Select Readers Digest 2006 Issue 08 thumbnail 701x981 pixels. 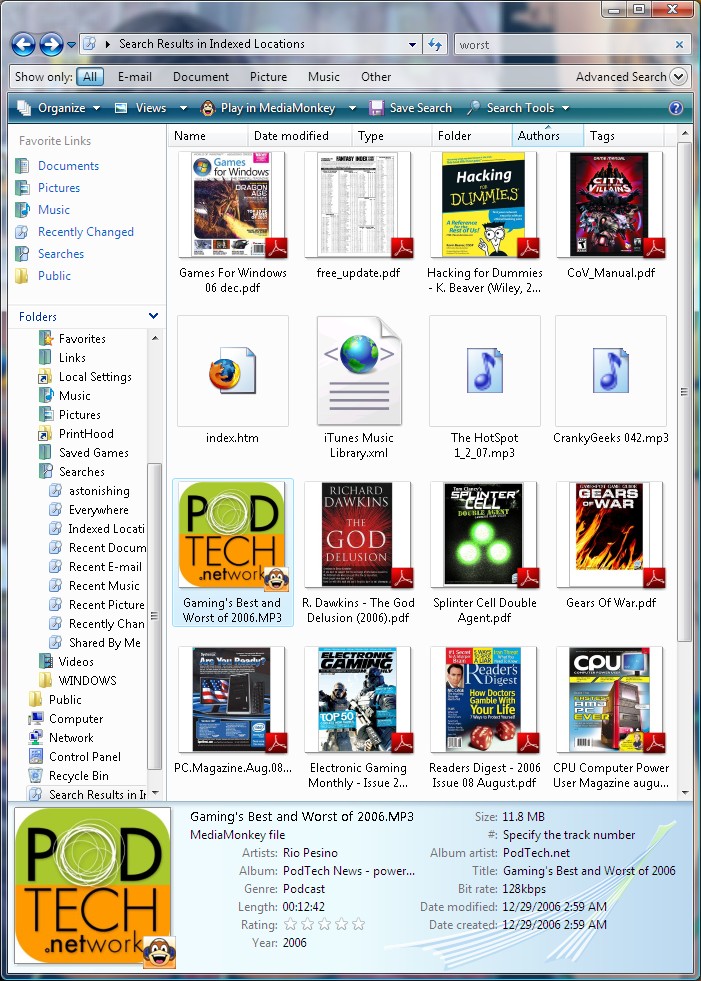(484, 699)
